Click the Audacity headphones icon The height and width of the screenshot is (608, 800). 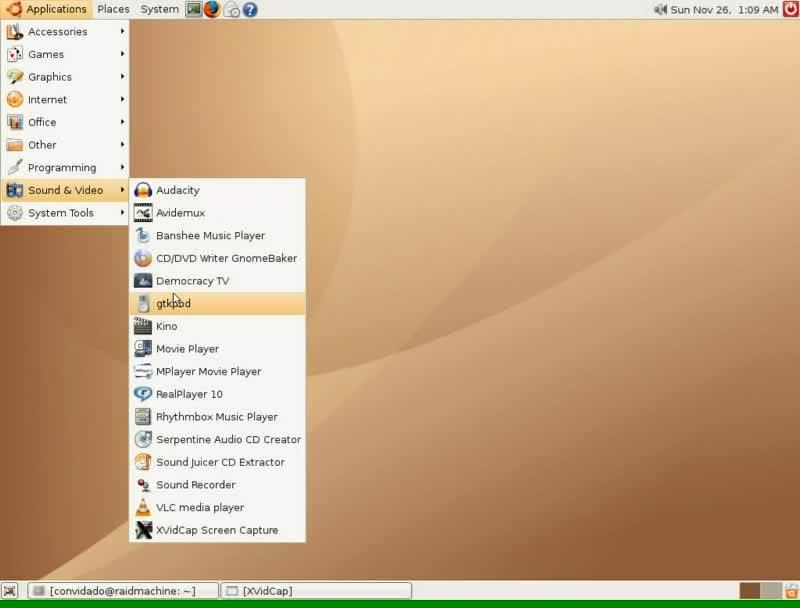143,190
